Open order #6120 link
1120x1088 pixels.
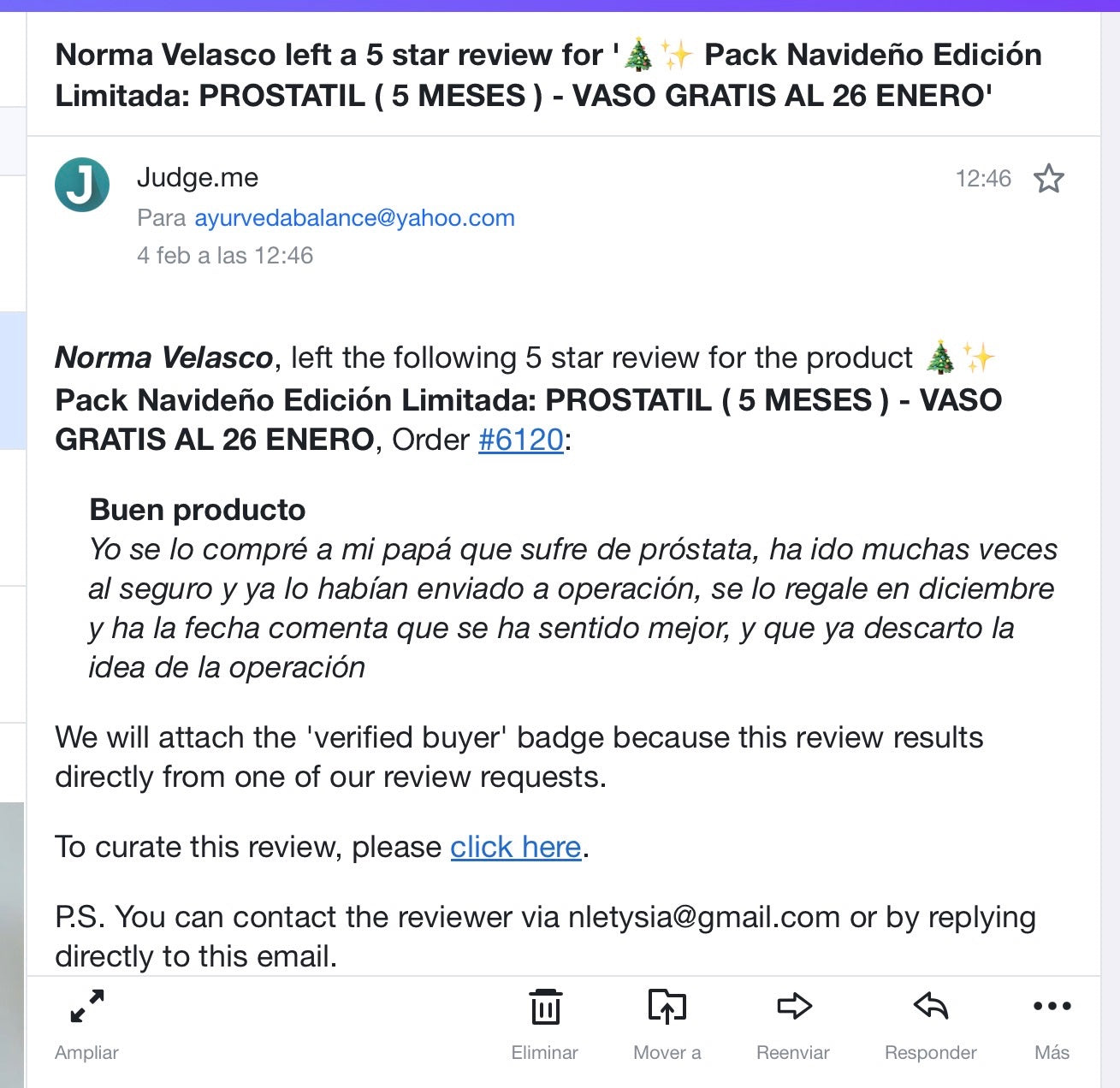pyautogui.click(x=521, y=440)
